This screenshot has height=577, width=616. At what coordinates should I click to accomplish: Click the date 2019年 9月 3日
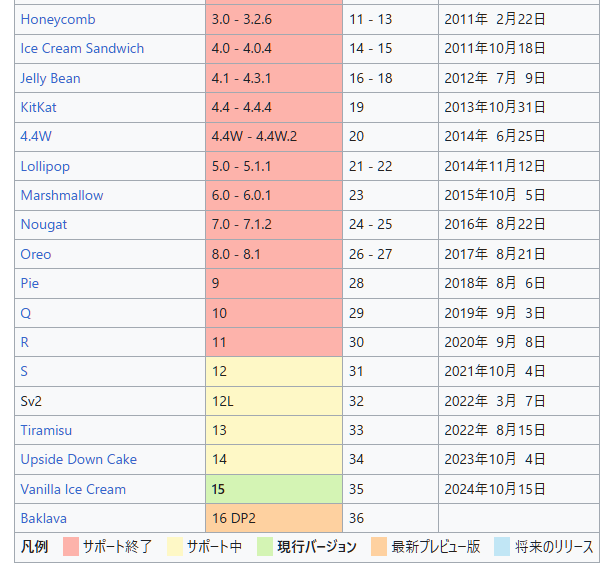[x=495, y=313]
